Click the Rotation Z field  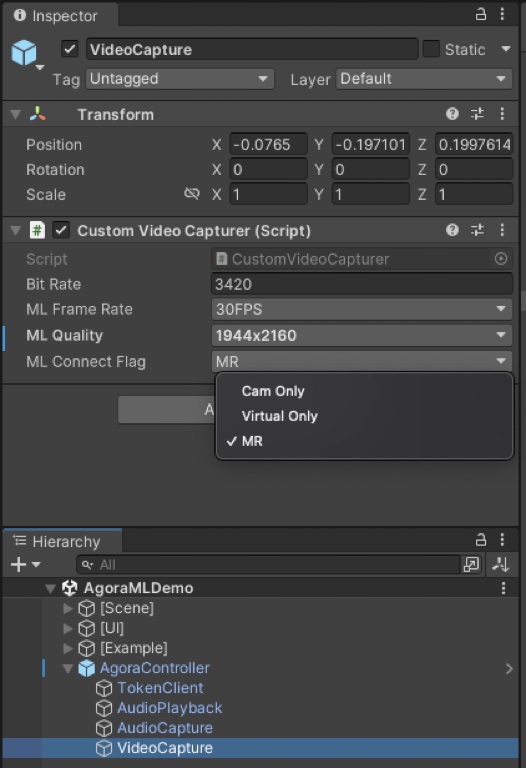[x=474, y=169]
